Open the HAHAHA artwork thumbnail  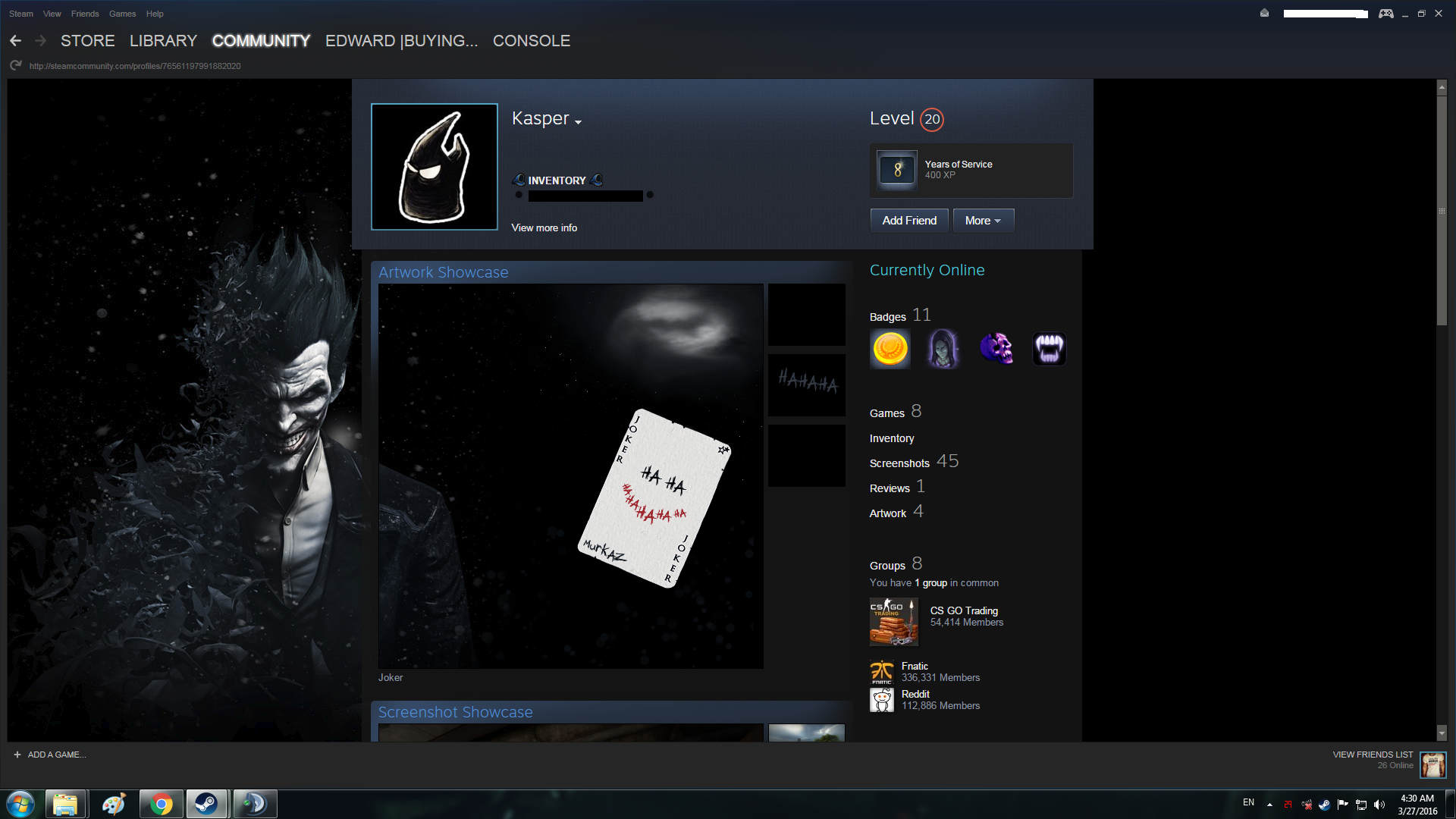(807, 384)
